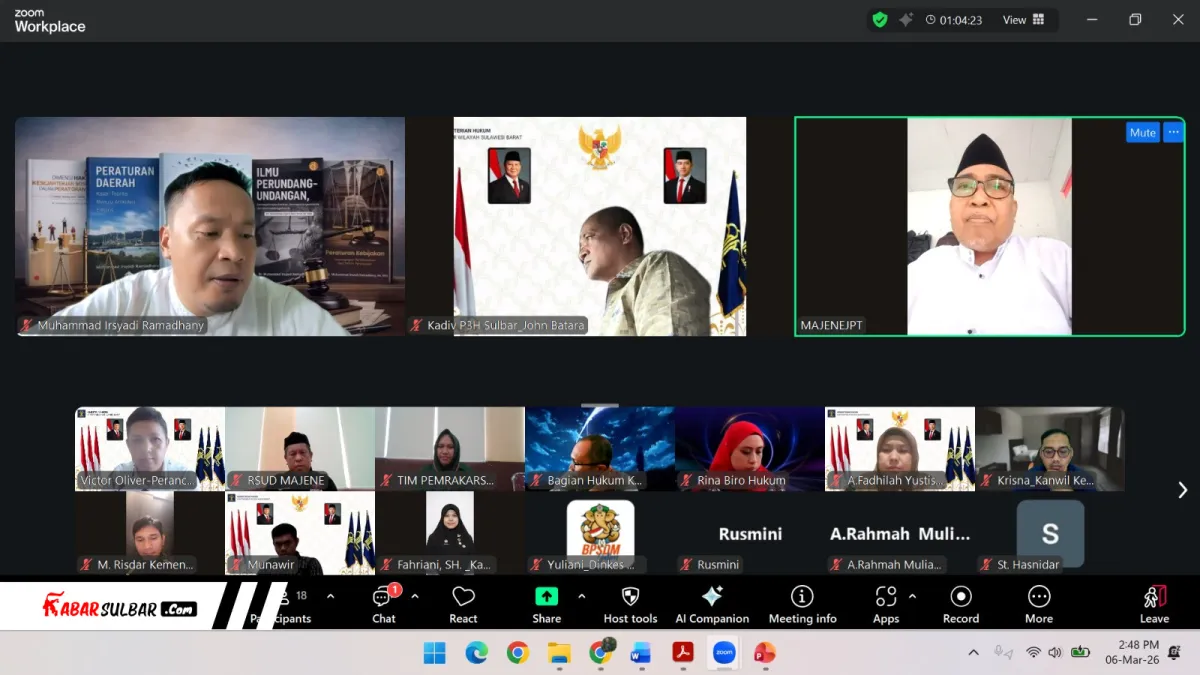
Task: Expand the Chat options caret
Action: [415, 596]
